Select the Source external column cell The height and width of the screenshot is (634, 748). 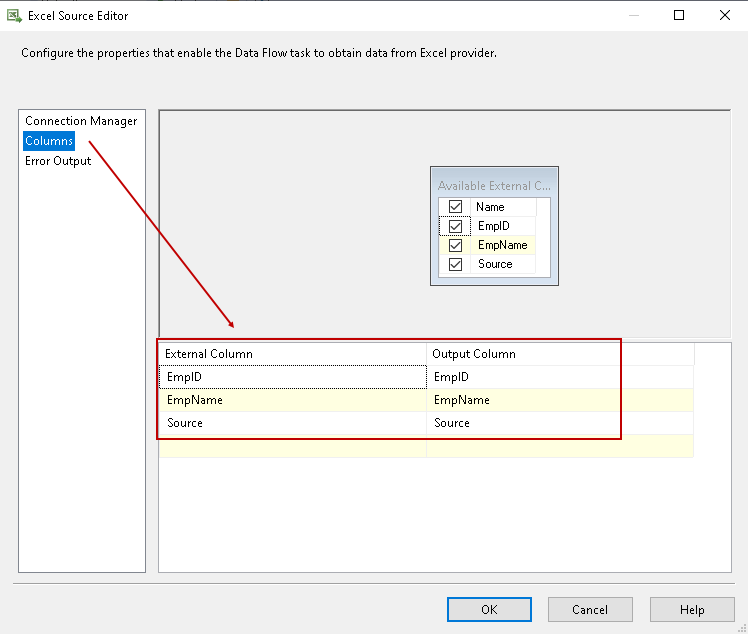293,423
